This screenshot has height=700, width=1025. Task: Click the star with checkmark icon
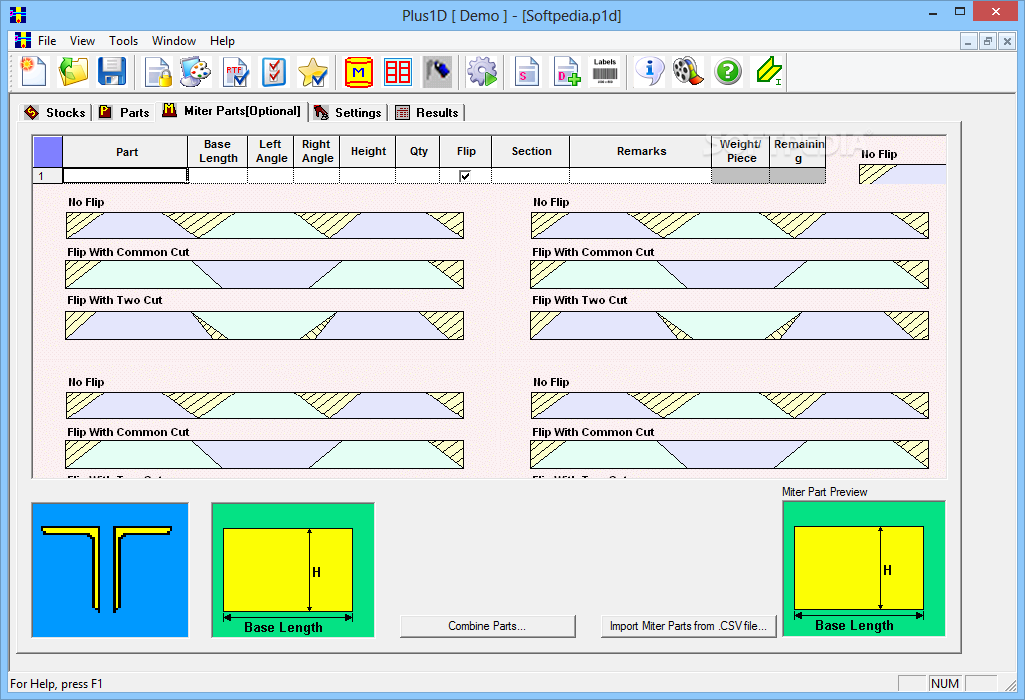(312, 71)
